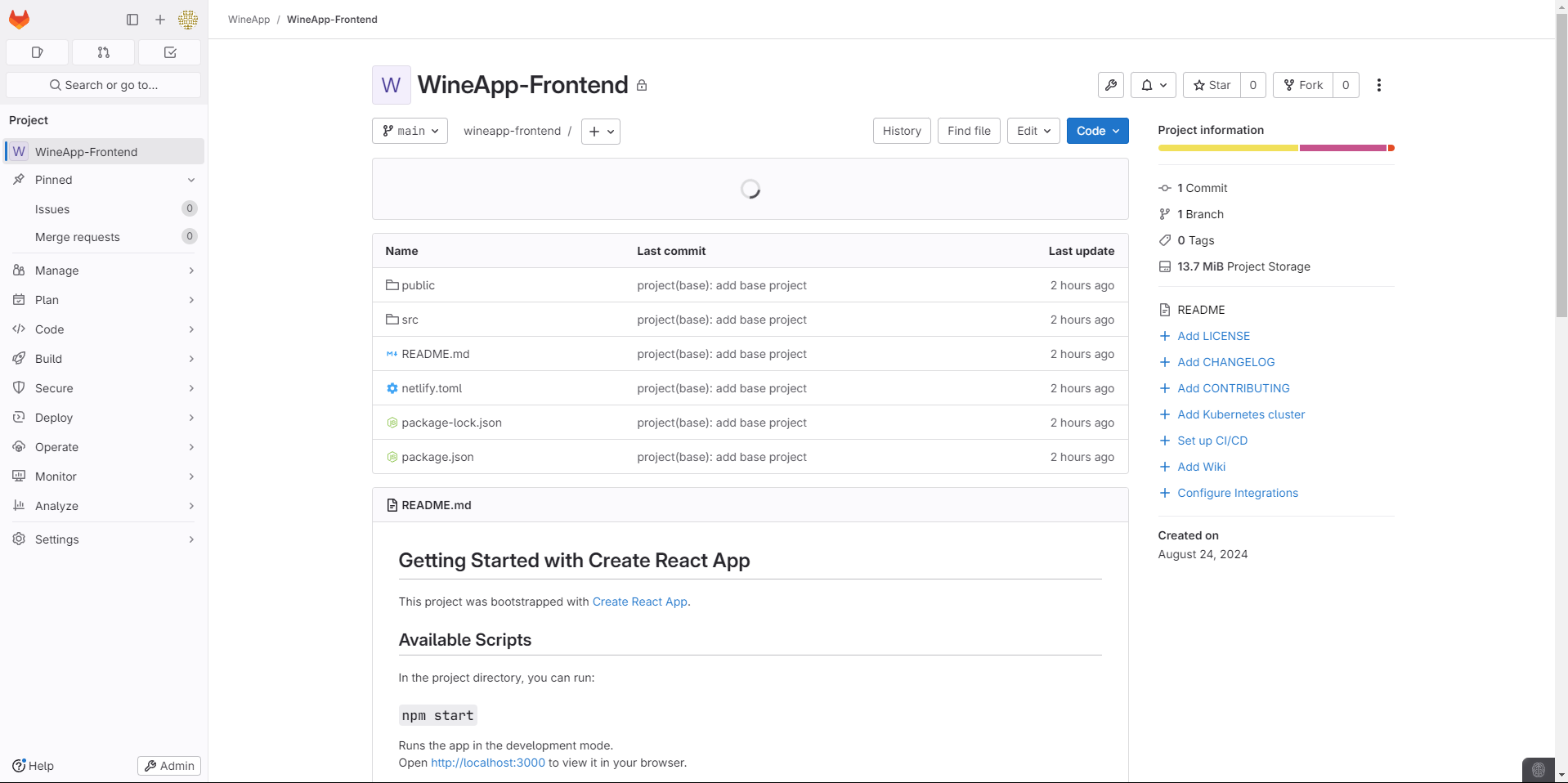The height and width of the screenshot is (783, 1568).
Task: Open the user avatar menu
Action: [x=188, y=20]
